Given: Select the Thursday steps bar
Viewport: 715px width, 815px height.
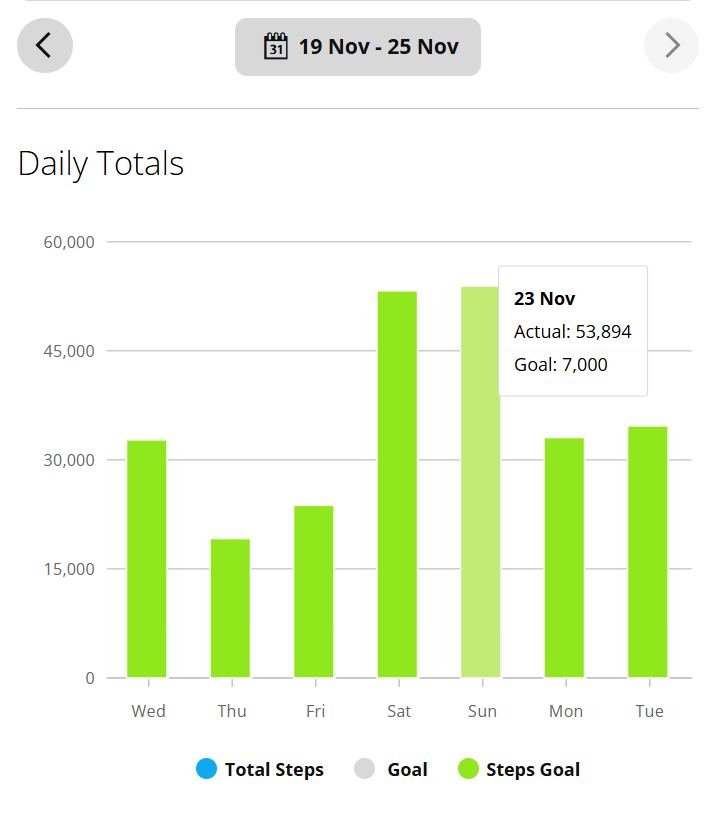Looking at the screenshot, I should tap(230, 608).
